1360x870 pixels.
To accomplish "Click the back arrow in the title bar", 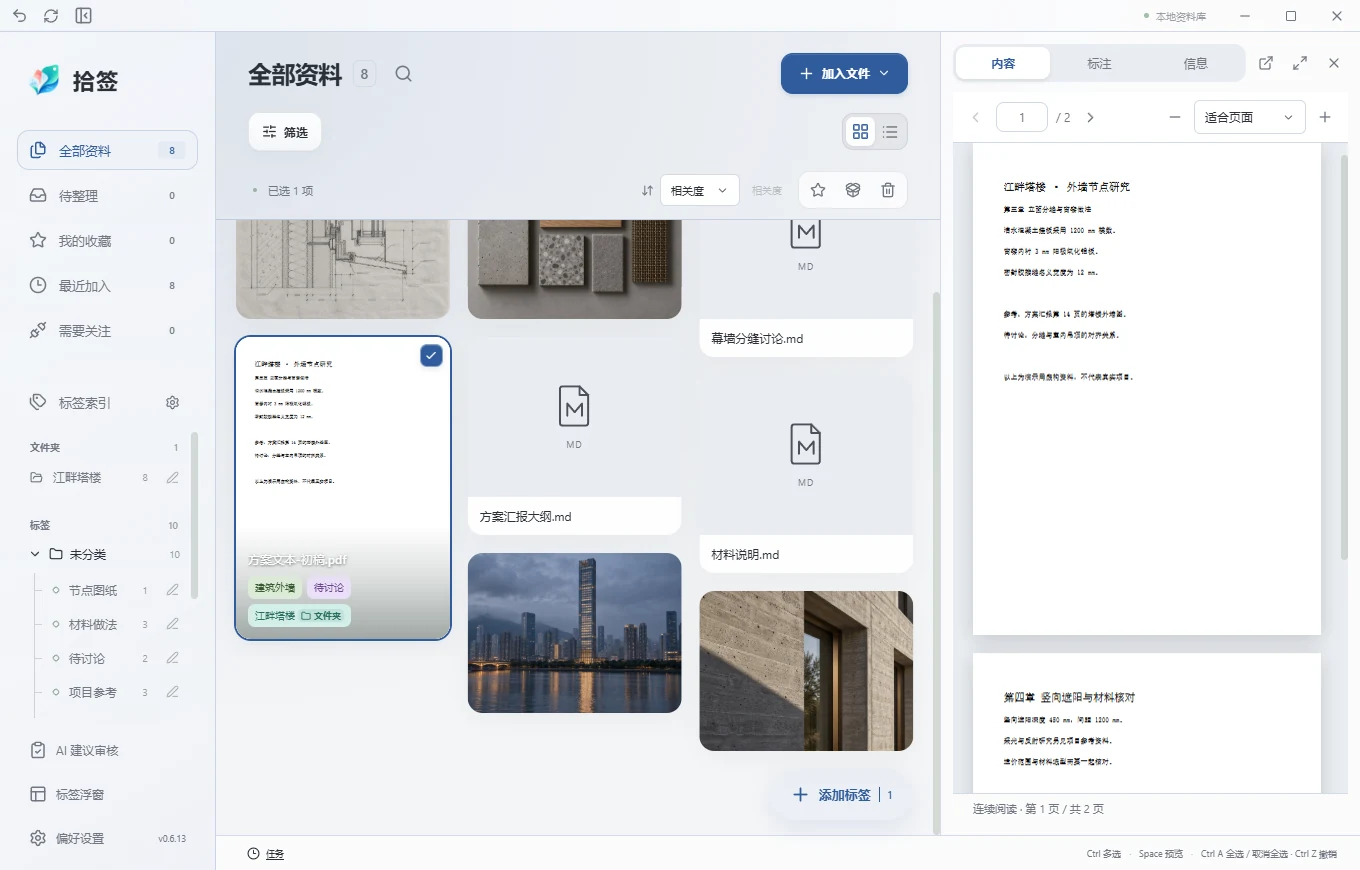I will (20, 16).
